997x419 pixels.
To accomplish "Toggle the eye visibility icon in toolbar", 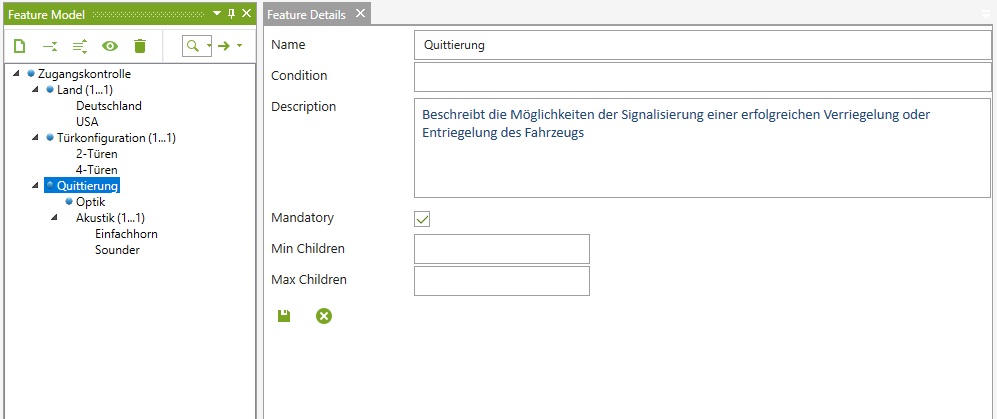I will point(110,46).
